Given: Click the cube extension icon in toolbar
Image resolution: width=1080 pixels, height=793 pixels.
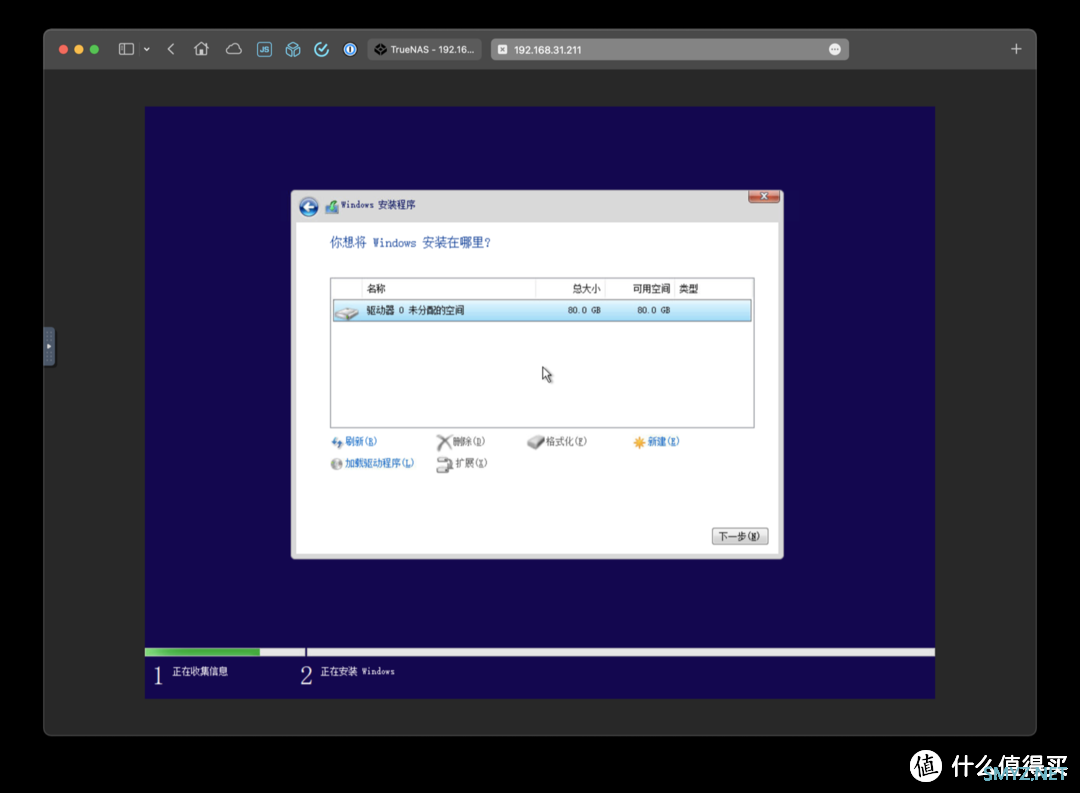Looking at the screenshot, I should coord(293,49).
